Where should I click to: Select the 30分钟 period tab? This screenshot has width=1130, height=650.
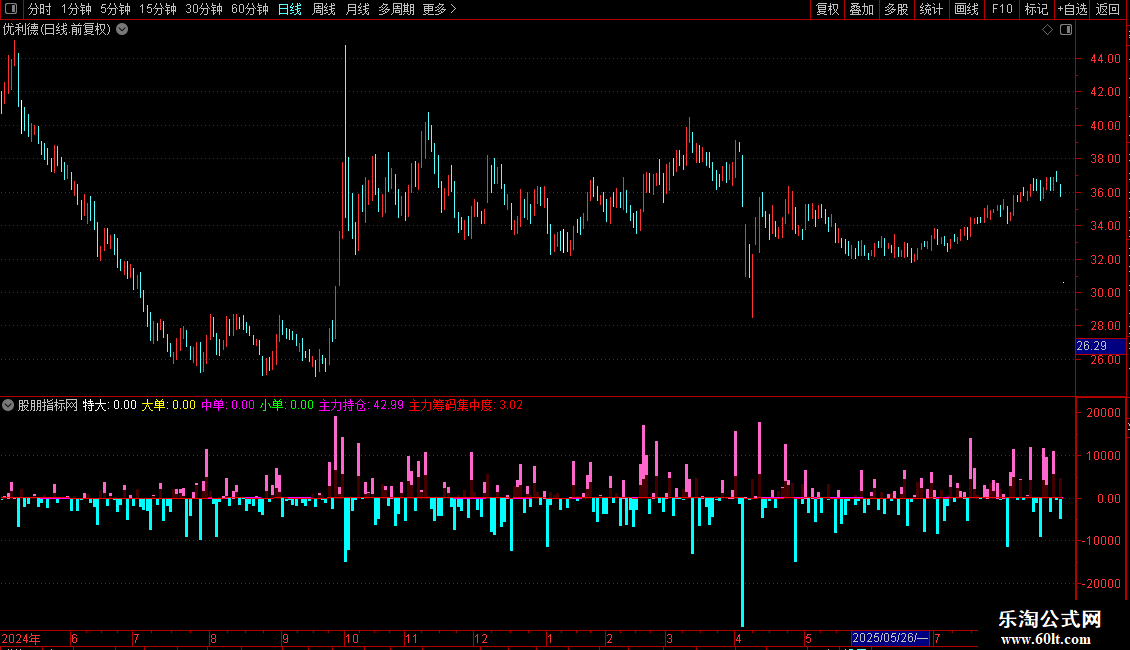204,9
